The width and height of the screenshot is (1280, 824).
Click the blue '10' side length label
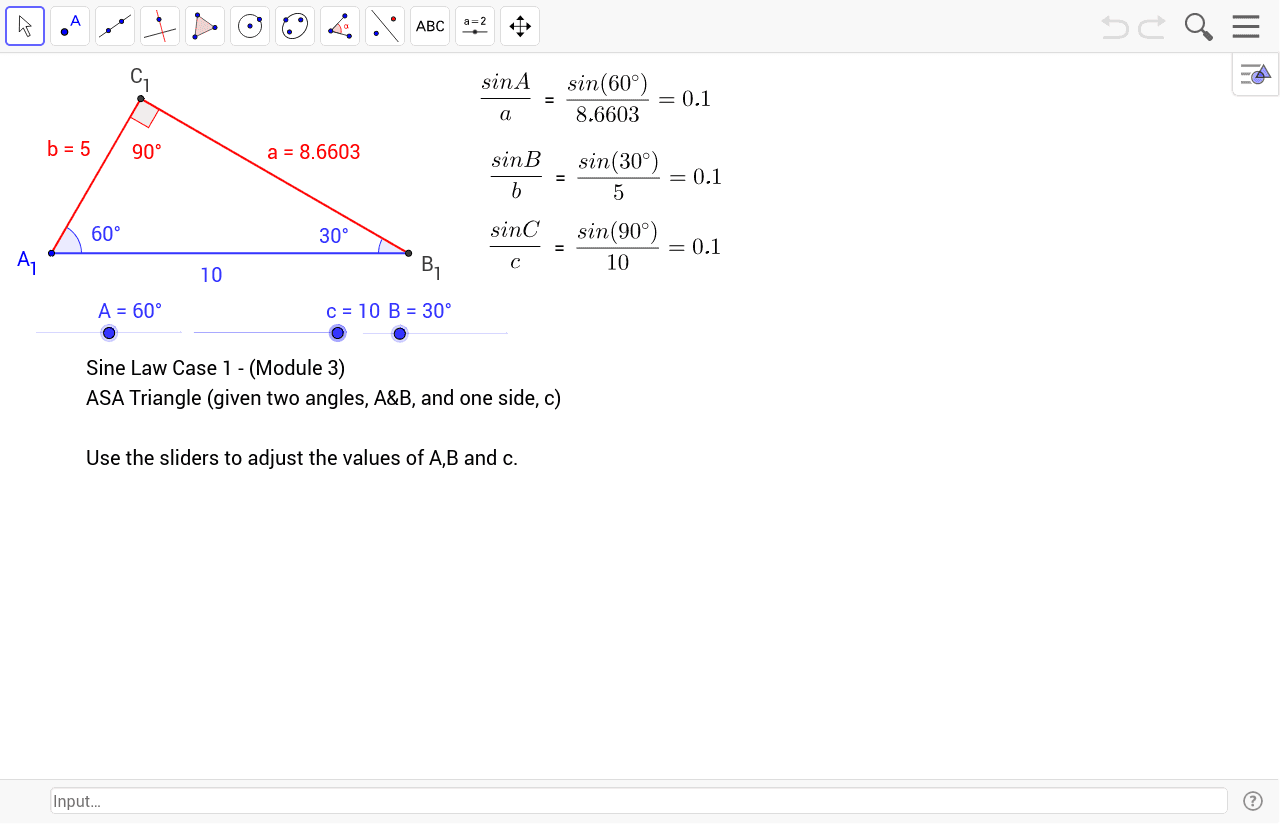[x=211, y=275]
